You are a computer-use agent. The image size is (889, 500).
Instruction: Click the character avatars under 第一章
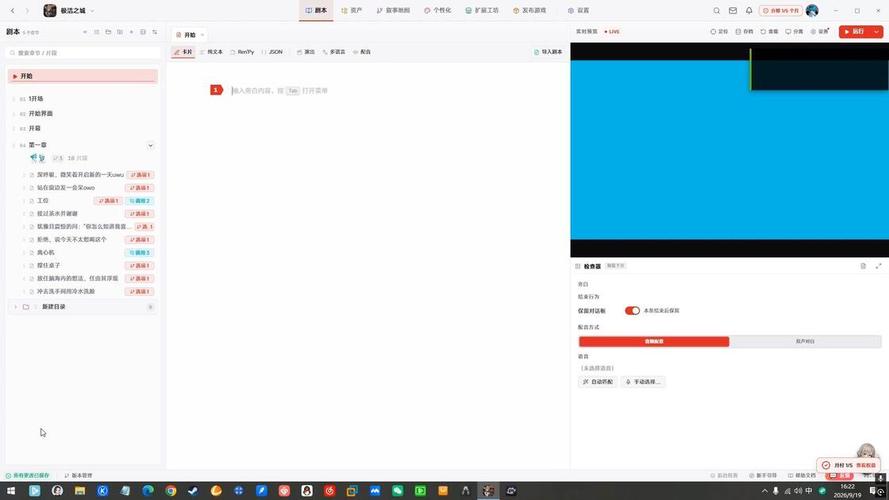point(37,158)
